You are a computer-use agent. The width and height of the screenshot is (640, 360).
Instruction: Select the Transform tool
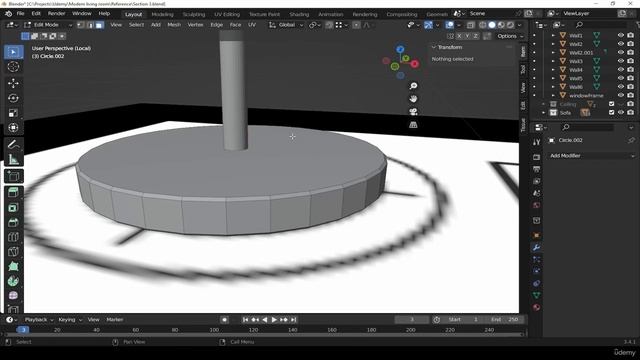(x=13, y=128)
